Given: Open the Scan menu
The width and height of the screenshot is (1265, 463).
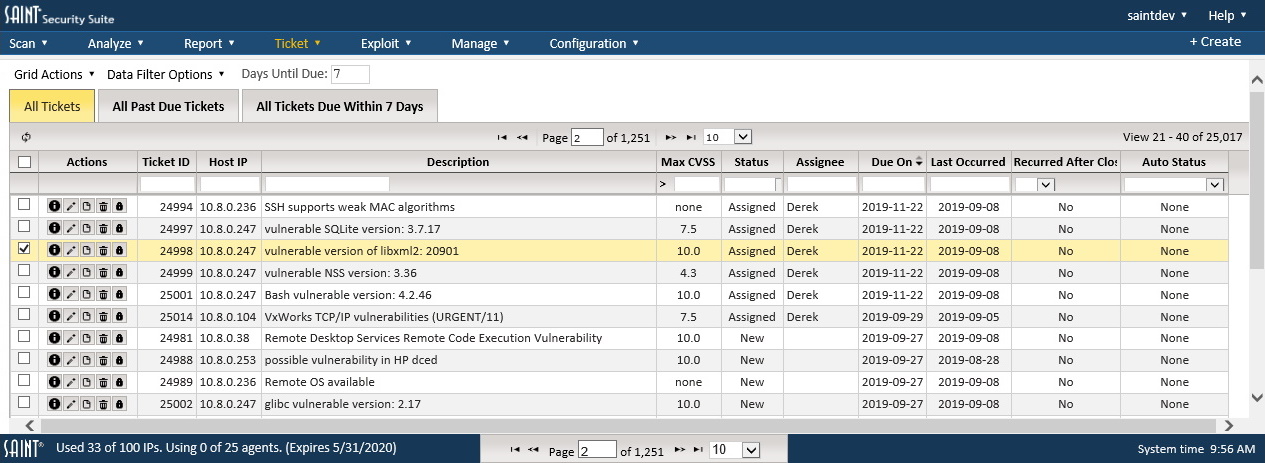Looking at the screenshot, I should point(28,43).
